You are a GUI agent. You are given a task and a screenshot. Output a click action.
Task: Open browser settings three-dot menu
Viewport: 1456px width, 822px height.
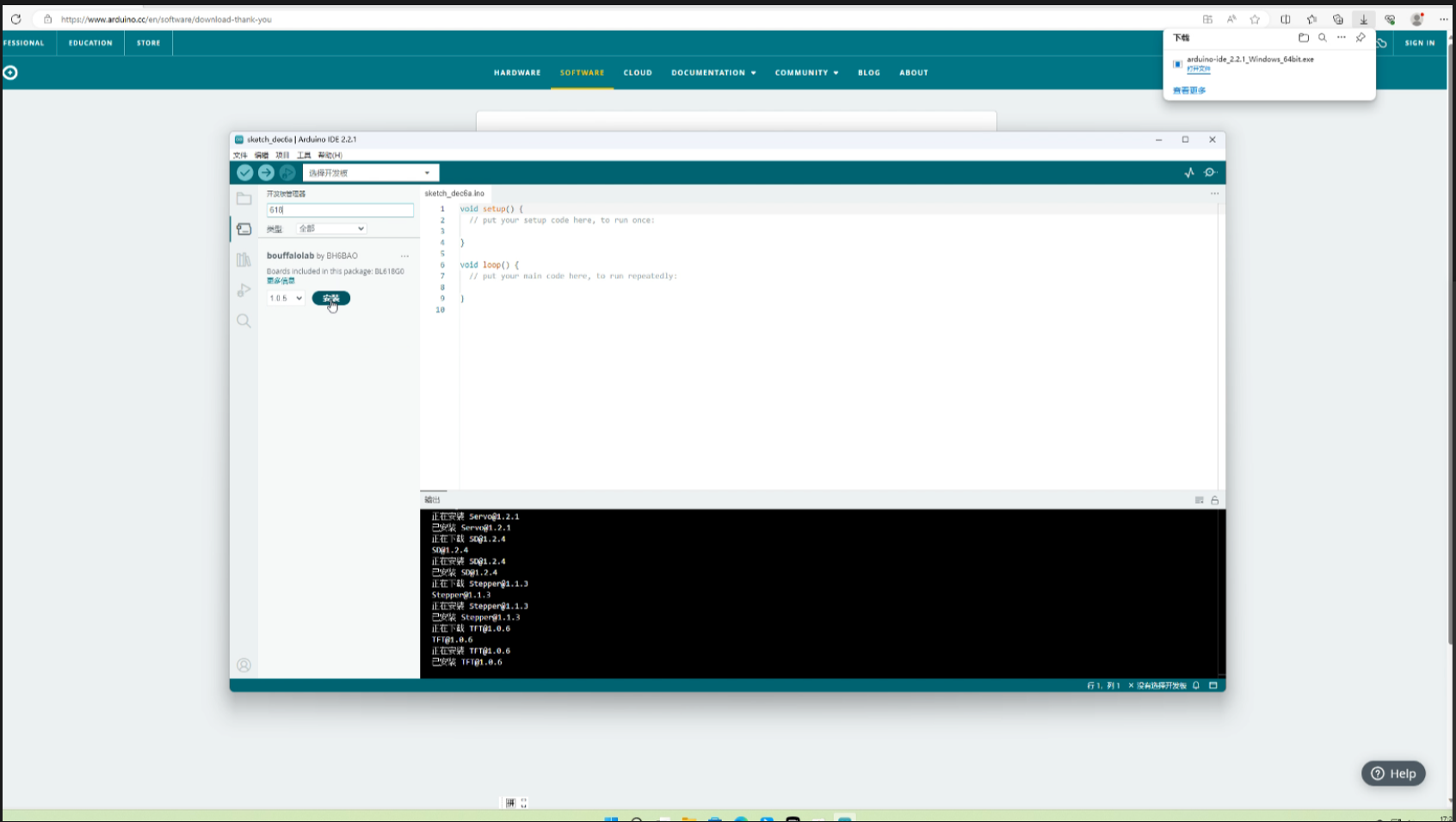1444,19
